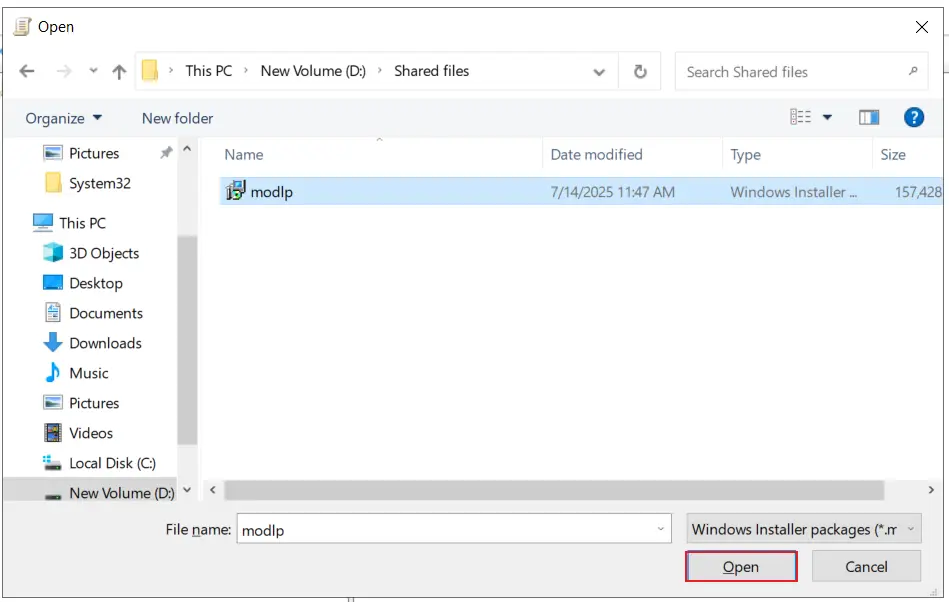
Task: Navigate back using the back arrow
Action: pyautogui.click(x=27, y=71)
